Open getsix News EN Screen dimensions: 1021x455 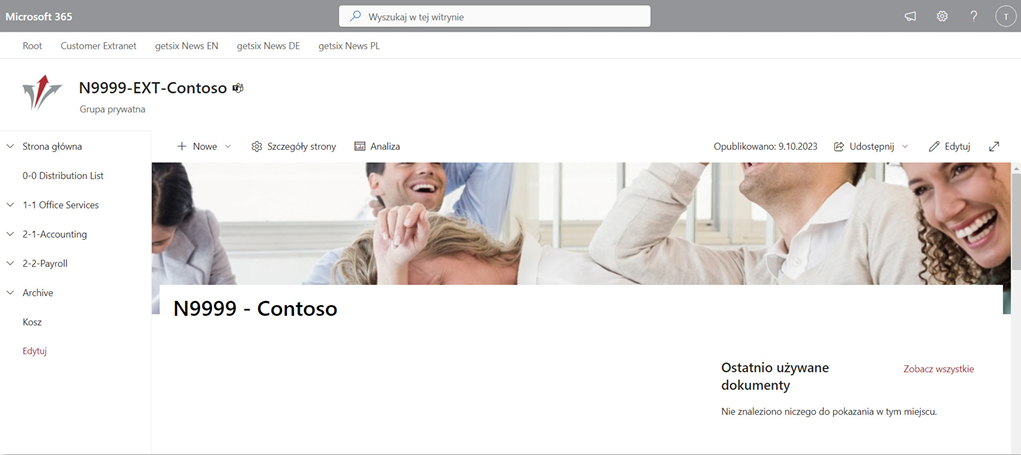187,46
